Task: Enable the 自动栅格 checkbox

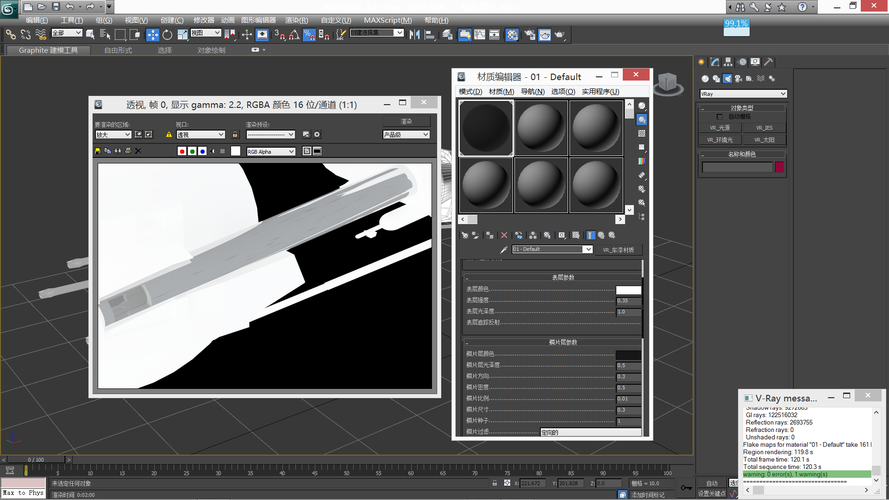Action: pos(718,117)
